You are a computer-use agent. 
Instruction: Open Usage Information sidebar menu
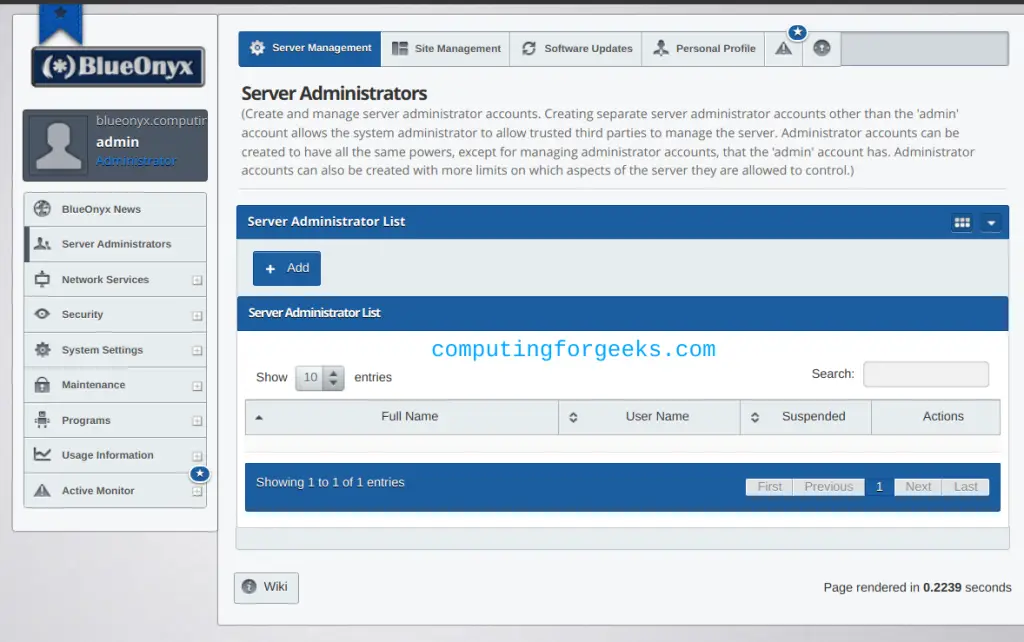tap(116, 455)
